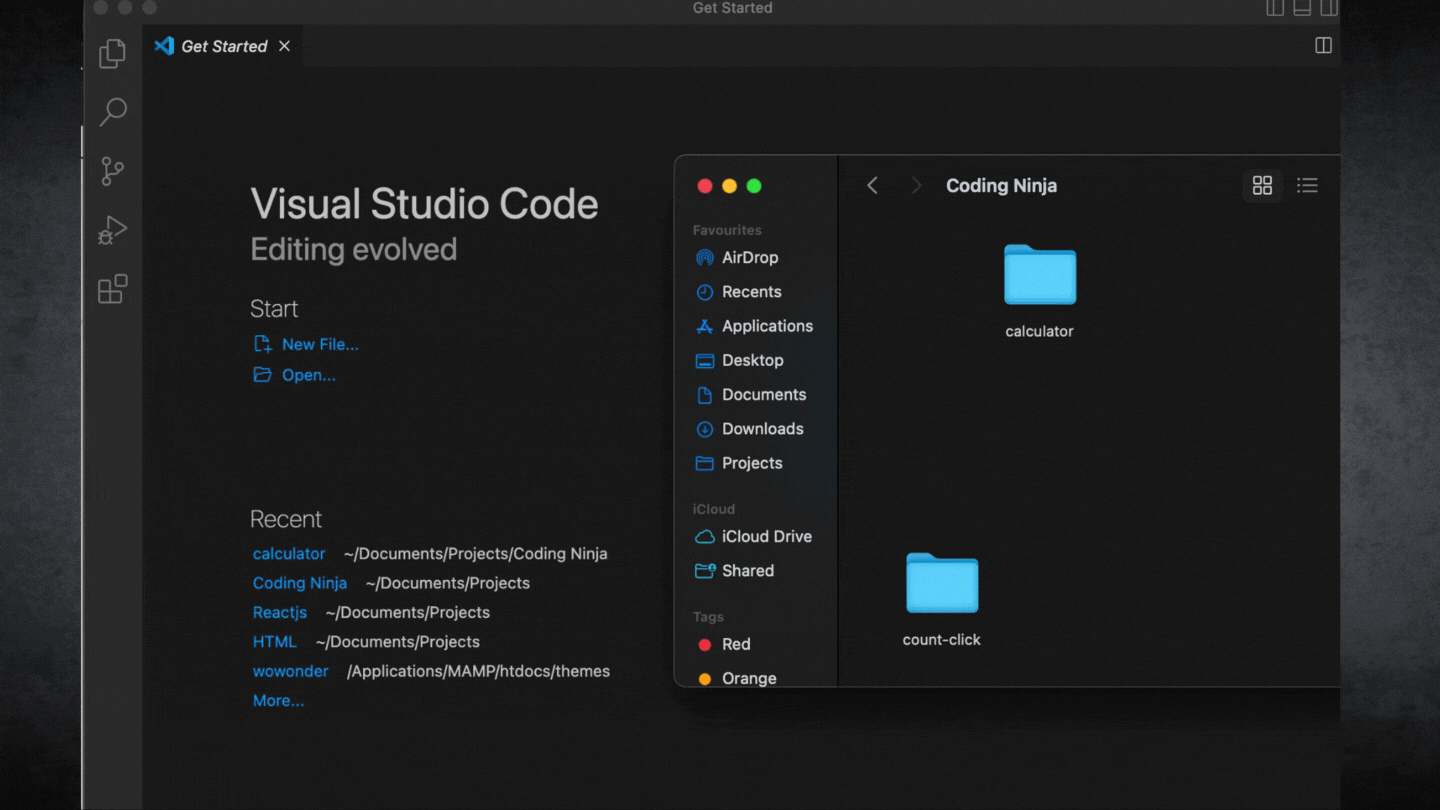Go forward in Finder window
The width and height of the screenshot is (1440, 810).
click(916, 186)
